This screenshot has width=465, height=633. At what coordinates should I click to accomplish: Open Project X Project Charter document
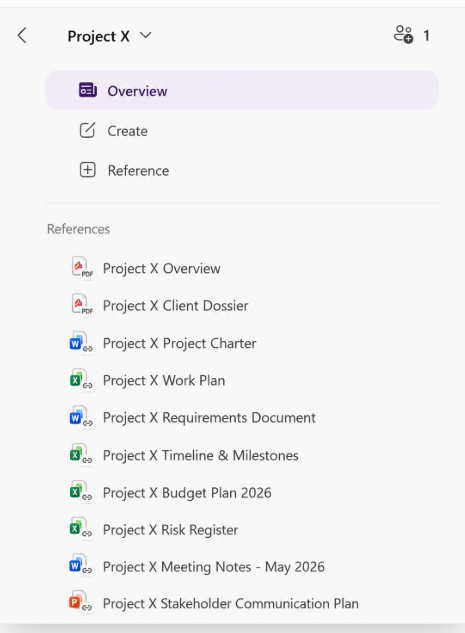tap(179, 343)
